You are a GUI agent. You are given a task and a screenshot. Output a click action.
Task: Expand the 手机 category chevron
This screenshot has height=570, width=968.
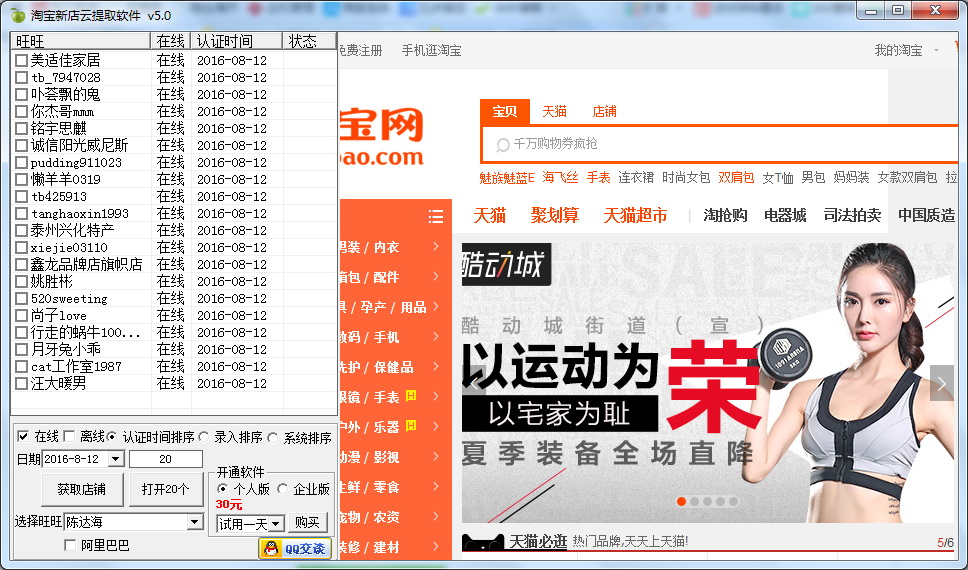coord(436,337)
